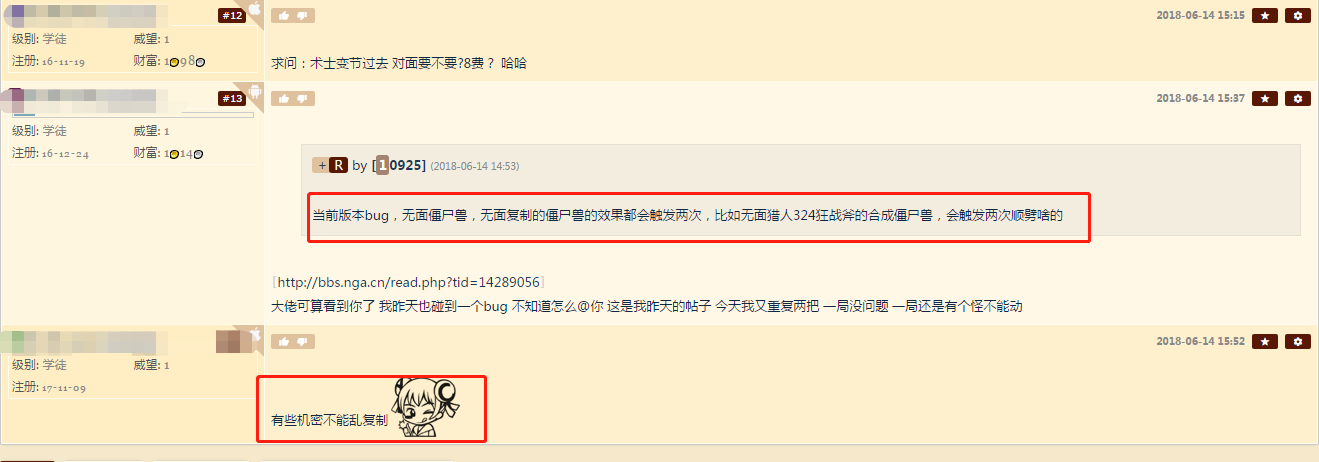Click the Android device icon on post #13
The width and height of the screenshot is (1319, 462).
[x=255, y=93]
